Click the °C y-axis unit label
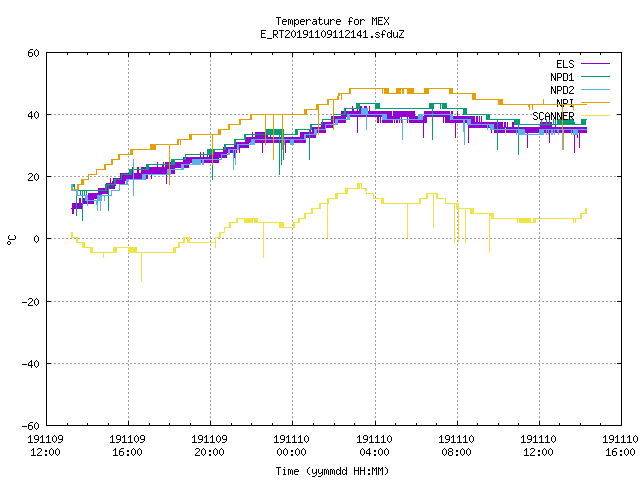The image size is (640, 480). pyautogui.click(x=11, y=240)
